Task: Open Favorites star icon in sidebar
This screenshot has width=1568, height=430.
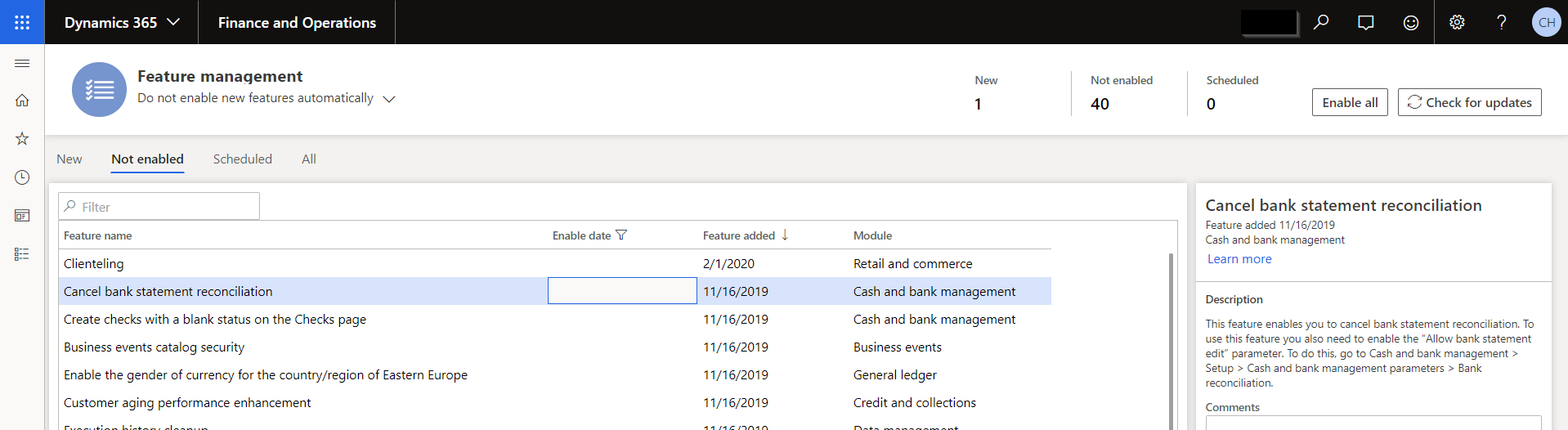Action: coord(22,139)
